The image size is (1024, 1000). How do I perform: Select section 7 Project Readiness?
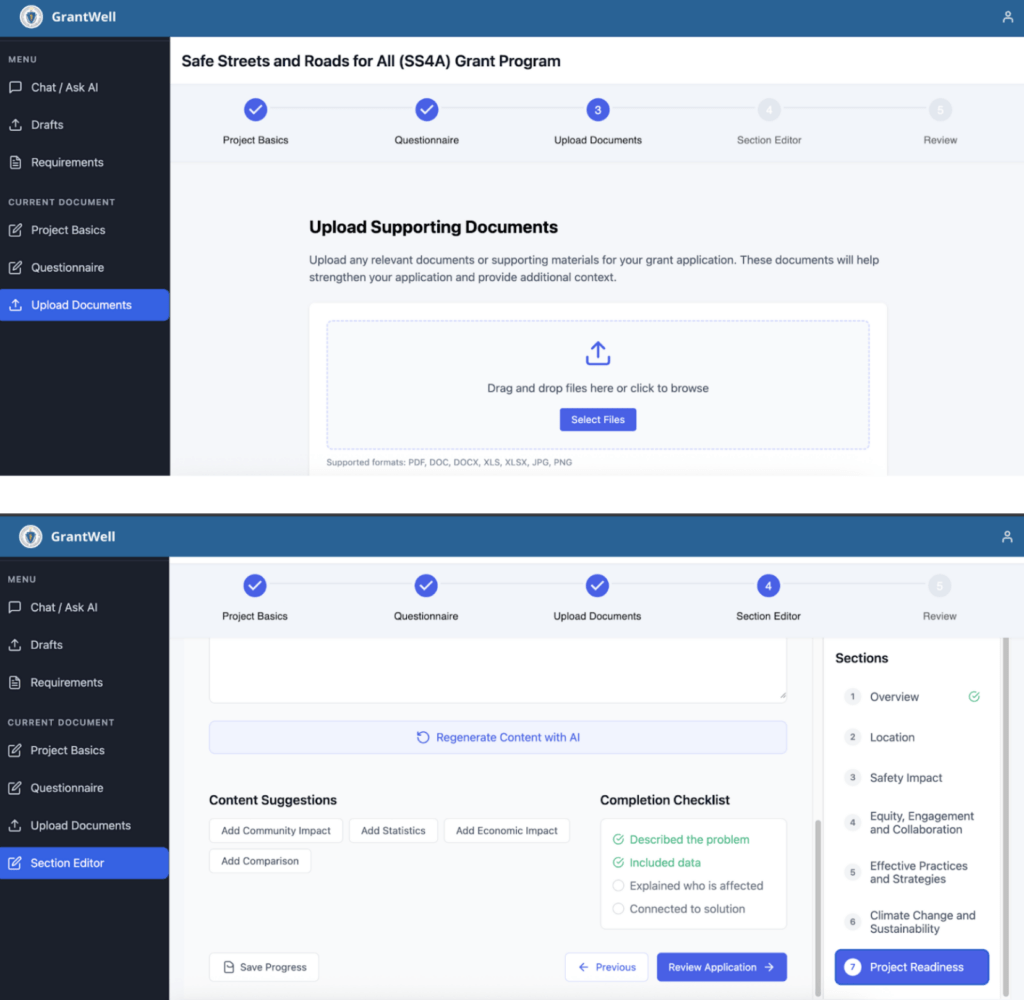click(x=912, y=967)
